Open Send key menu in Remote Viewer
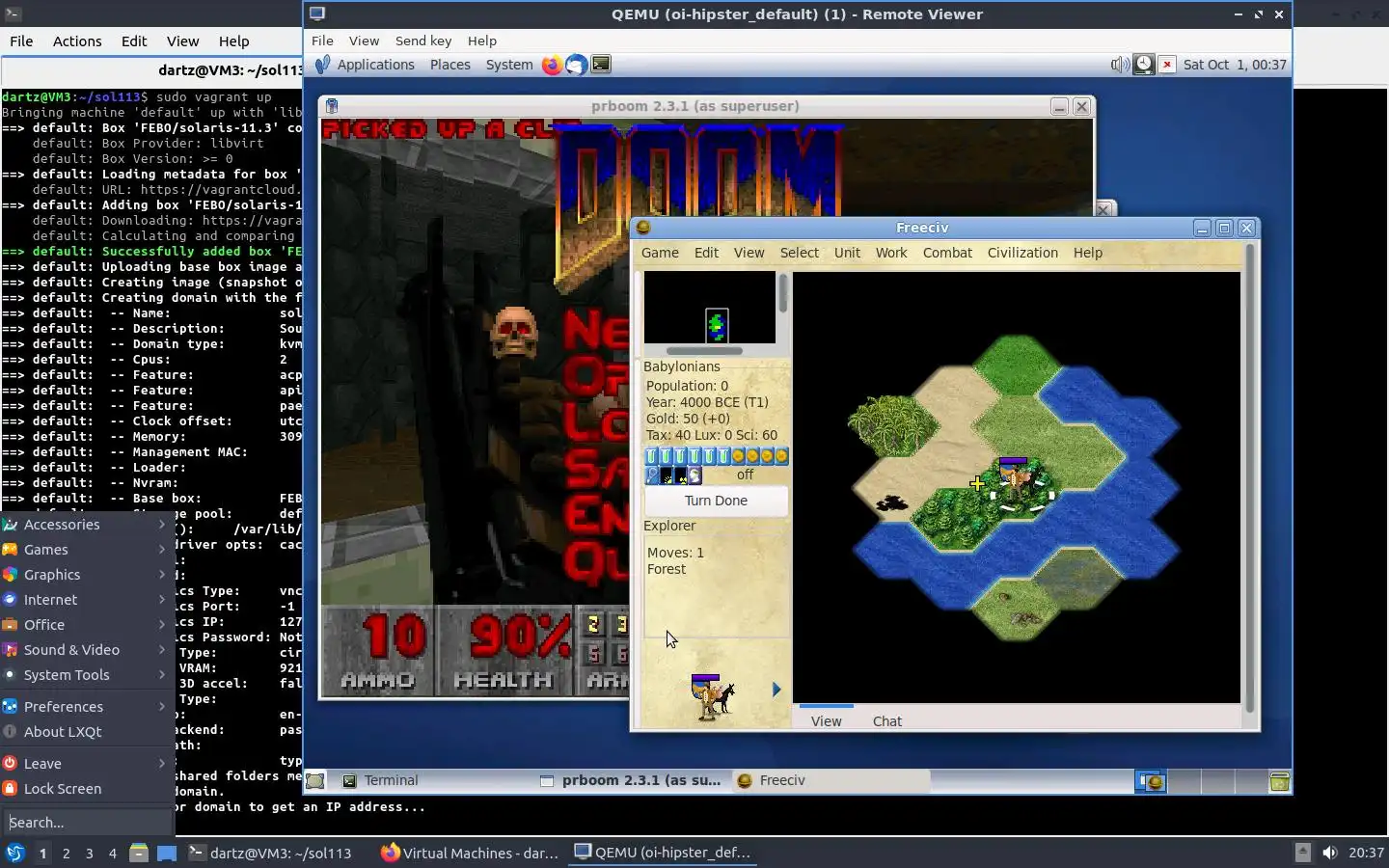The image size is (1389, 868). tap(423, 41)
